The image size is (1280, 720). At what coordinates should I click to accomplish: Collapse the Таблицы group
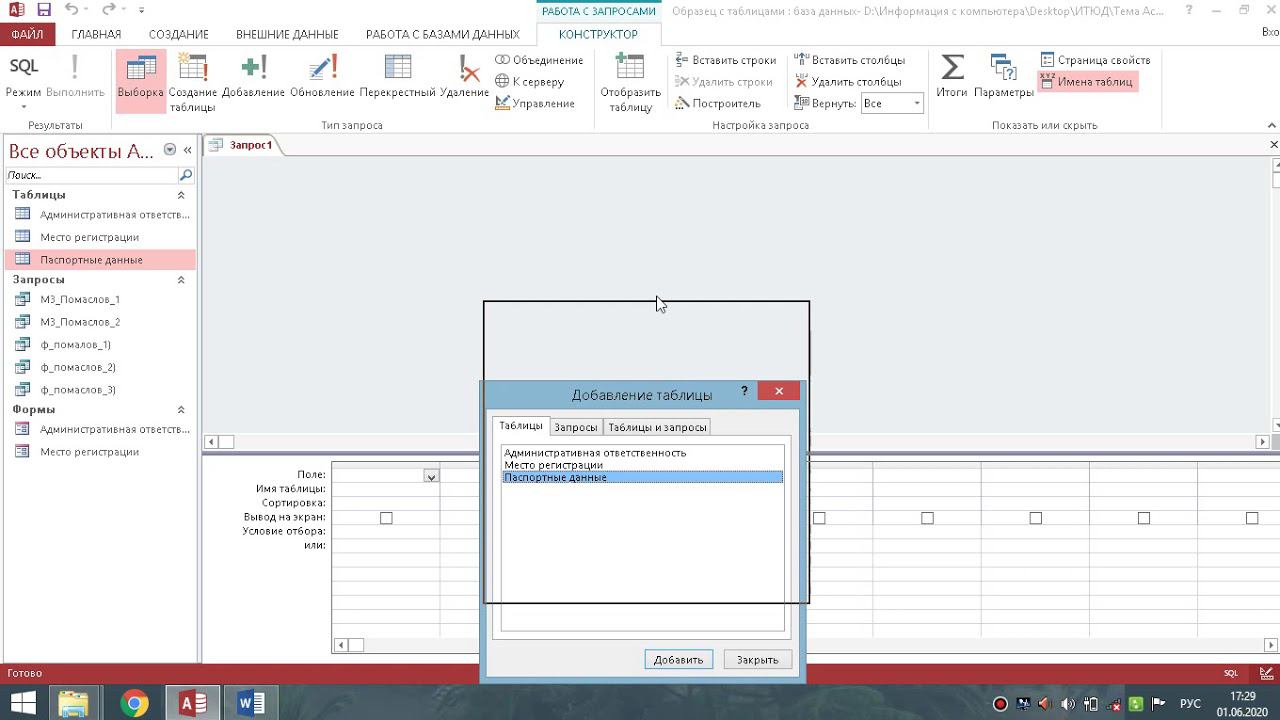point(181,195)
